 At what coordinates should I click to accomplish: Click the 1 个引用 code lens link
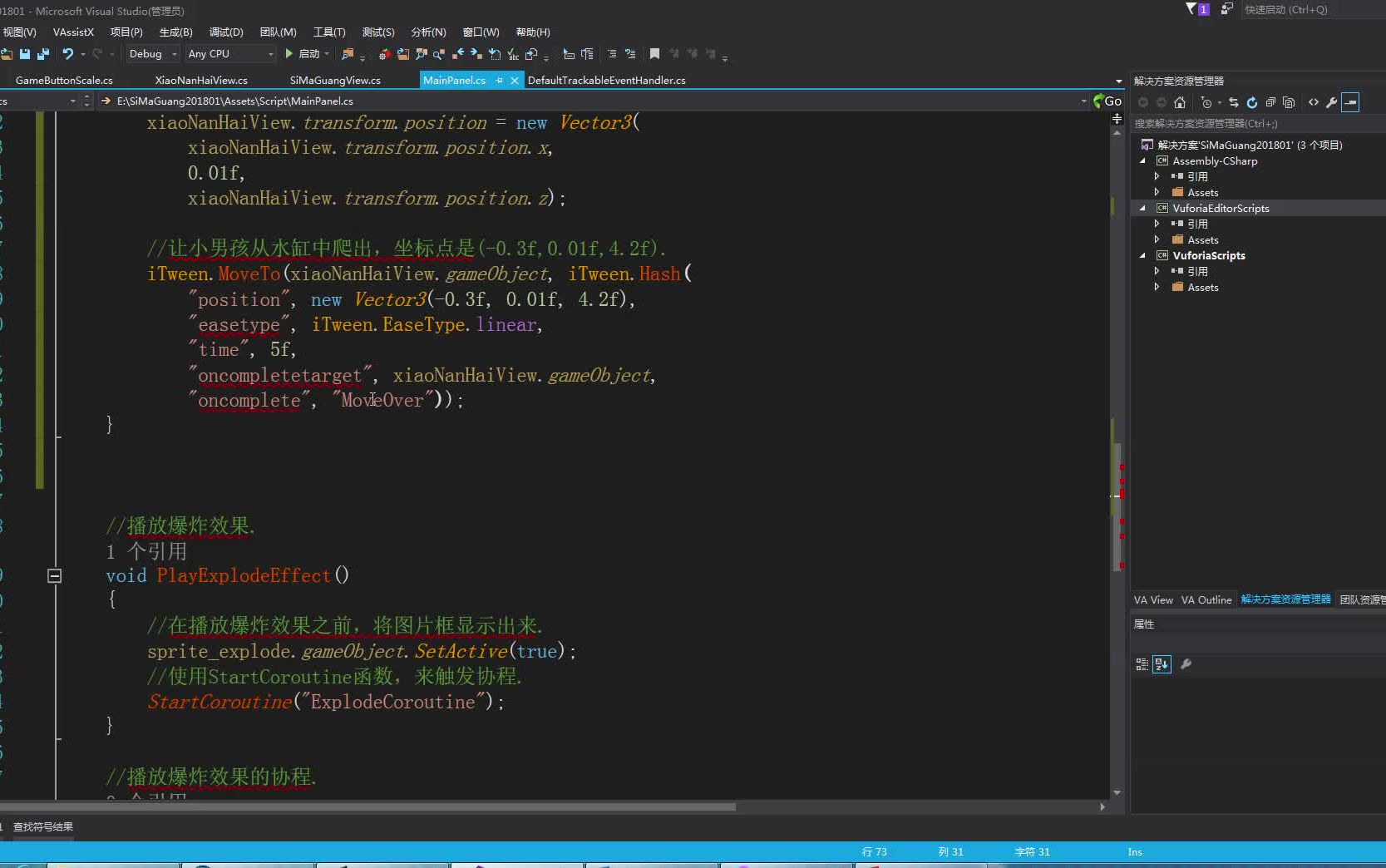(146, 552)
